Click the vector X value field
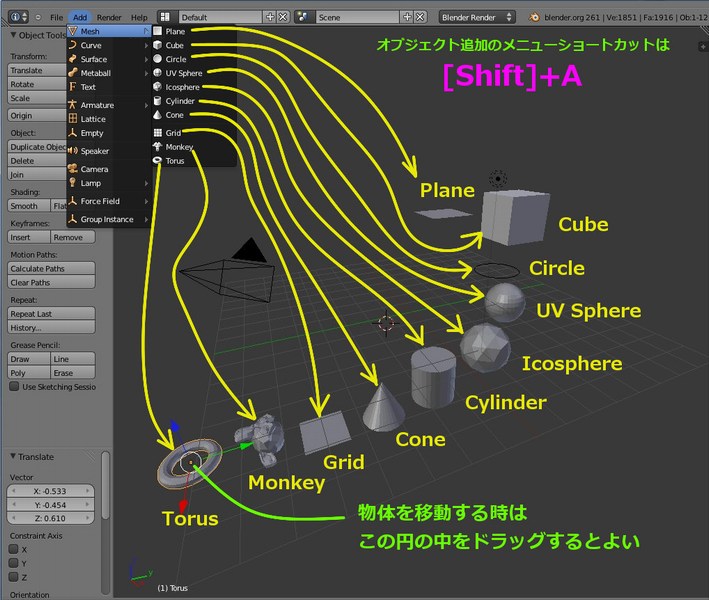Image resolution: width=709 pixels, height=600 pixels. click(x=50, y=491)
